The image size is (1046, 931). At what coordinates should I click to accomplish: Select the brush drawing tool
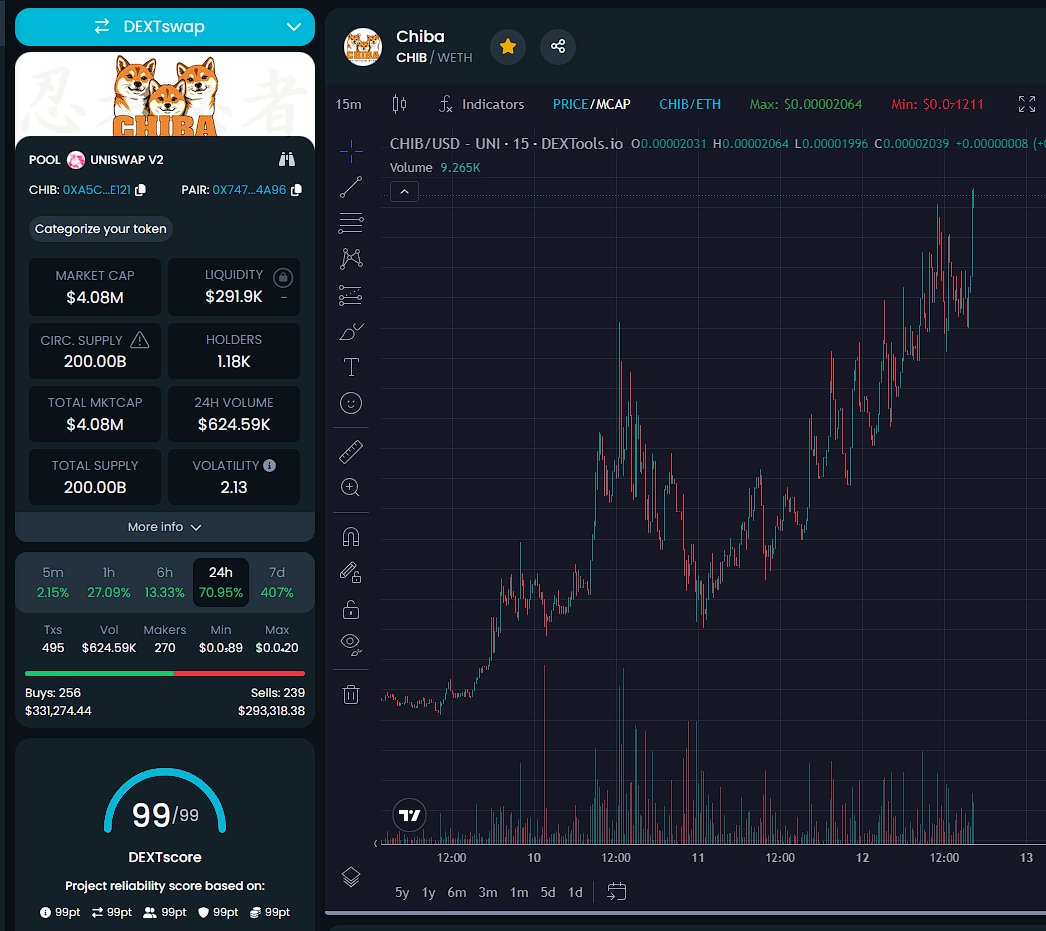[x=351, y=331]
